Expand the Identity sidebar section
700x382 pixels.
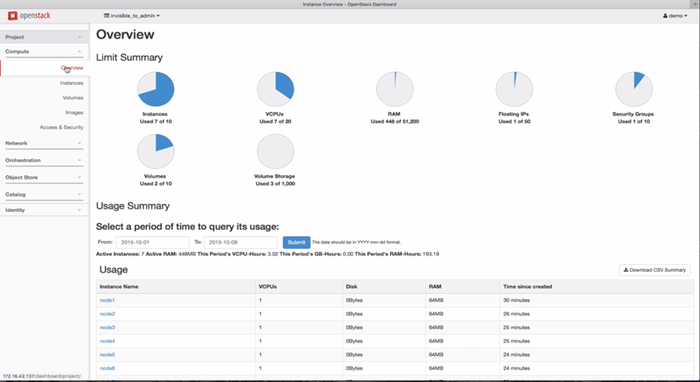click(x=44, y=210)
